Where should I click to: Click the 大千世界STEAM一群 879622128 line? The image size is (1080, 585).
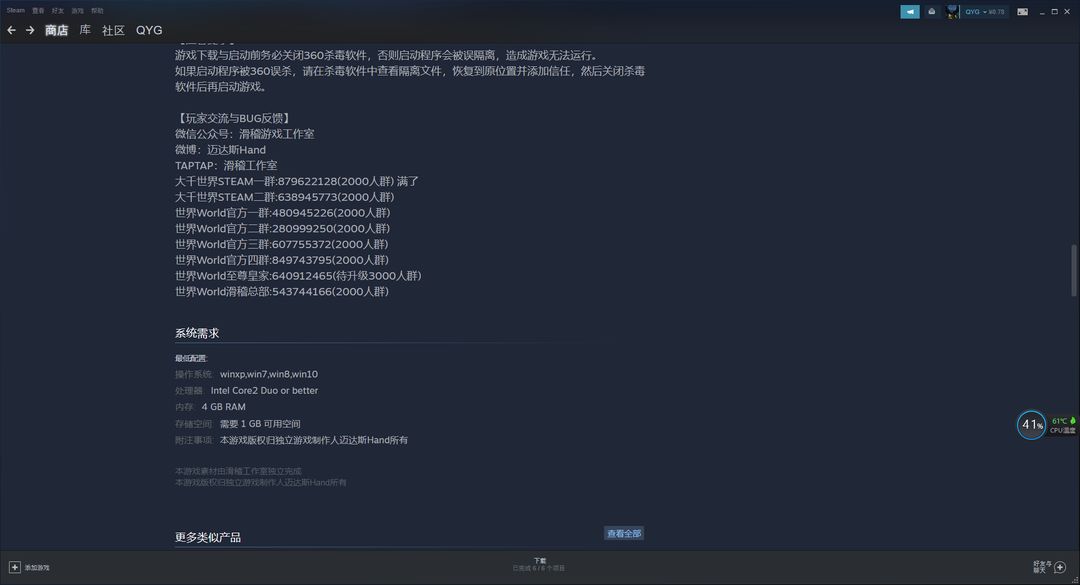297,181
